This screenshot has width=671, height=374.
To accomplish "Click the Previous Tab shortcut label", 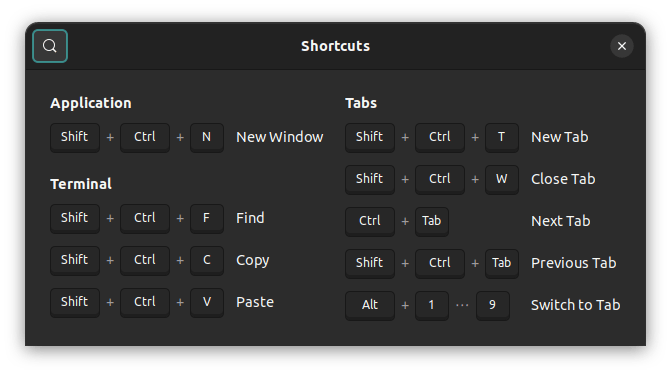I will coord(573,263).
